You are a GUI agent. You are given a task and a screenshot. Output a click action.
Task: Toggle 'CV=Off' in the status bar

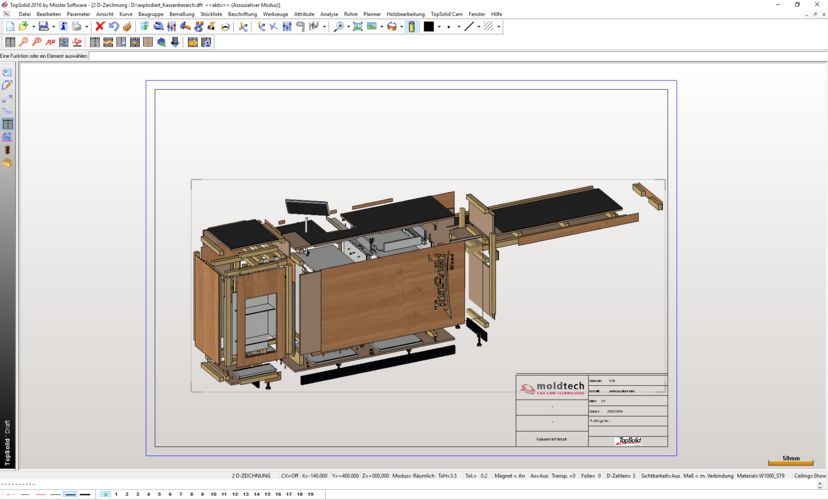(290, 476)
